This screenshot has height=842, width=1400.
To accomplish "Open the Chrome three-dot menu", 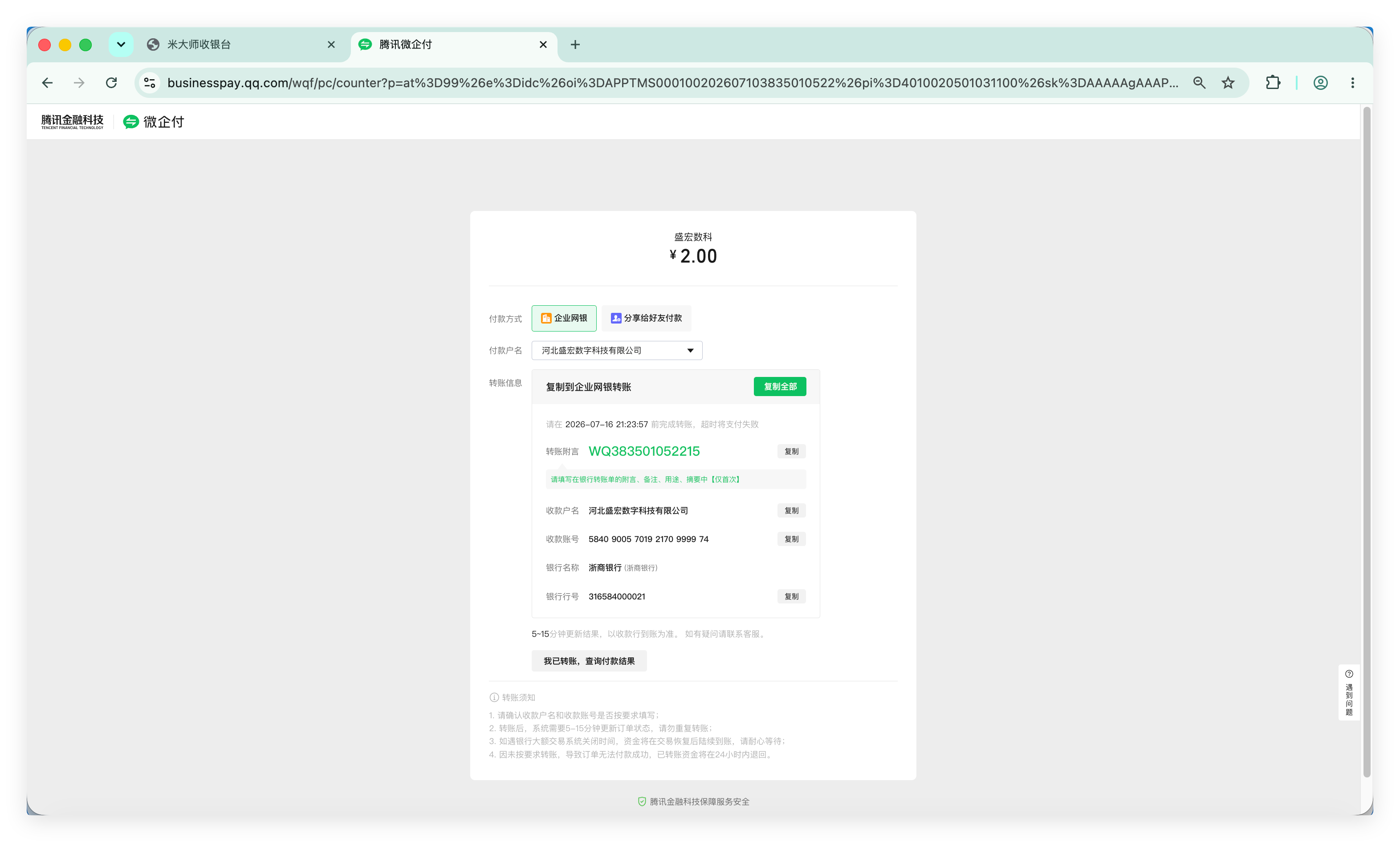I will (1352, 83).
